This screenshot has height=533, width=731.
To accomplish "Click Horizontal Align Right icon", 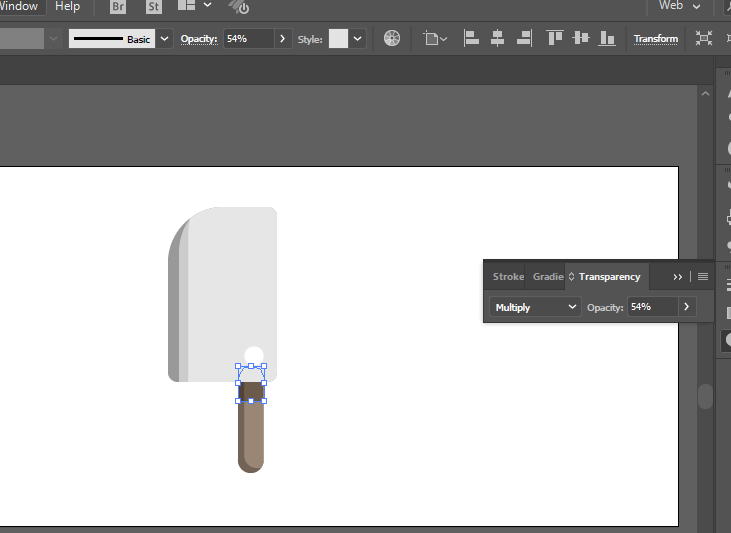I will click(x=523, y=39).
